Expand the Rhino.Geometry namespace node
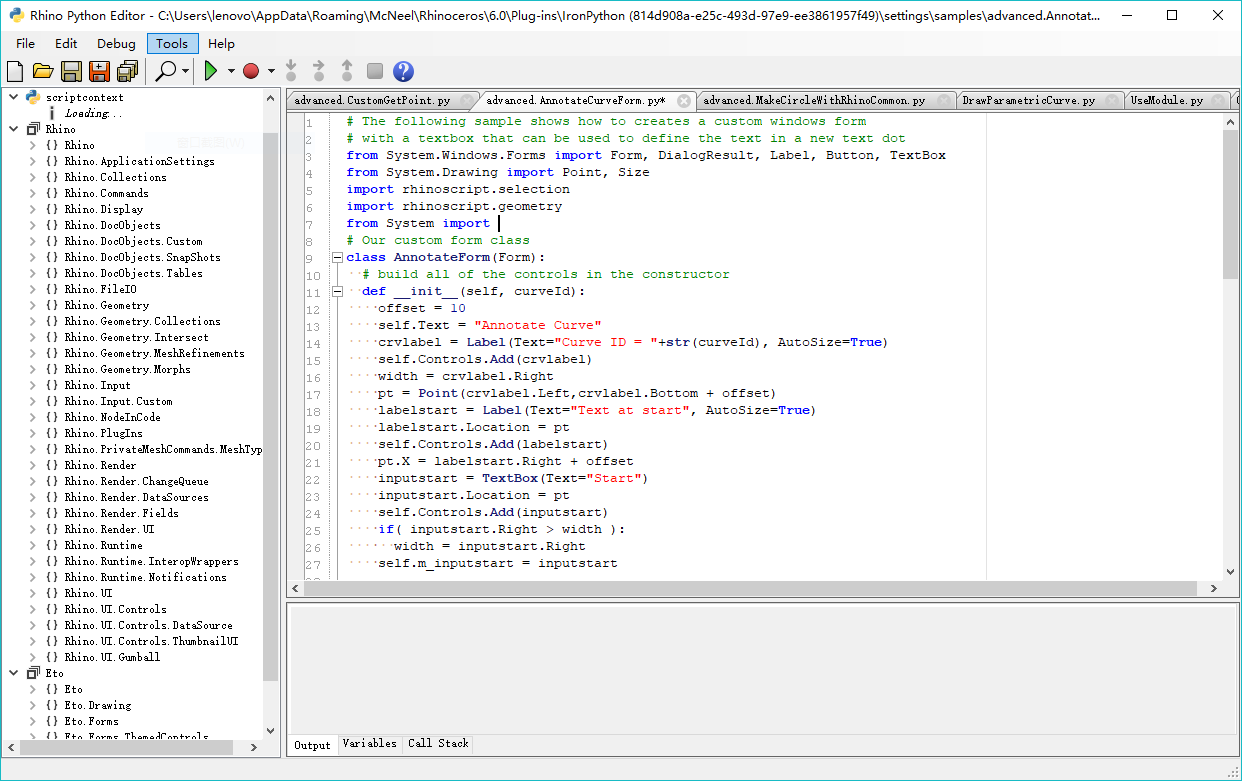The width and height of the screenshot is (1242, 781). 32,305
